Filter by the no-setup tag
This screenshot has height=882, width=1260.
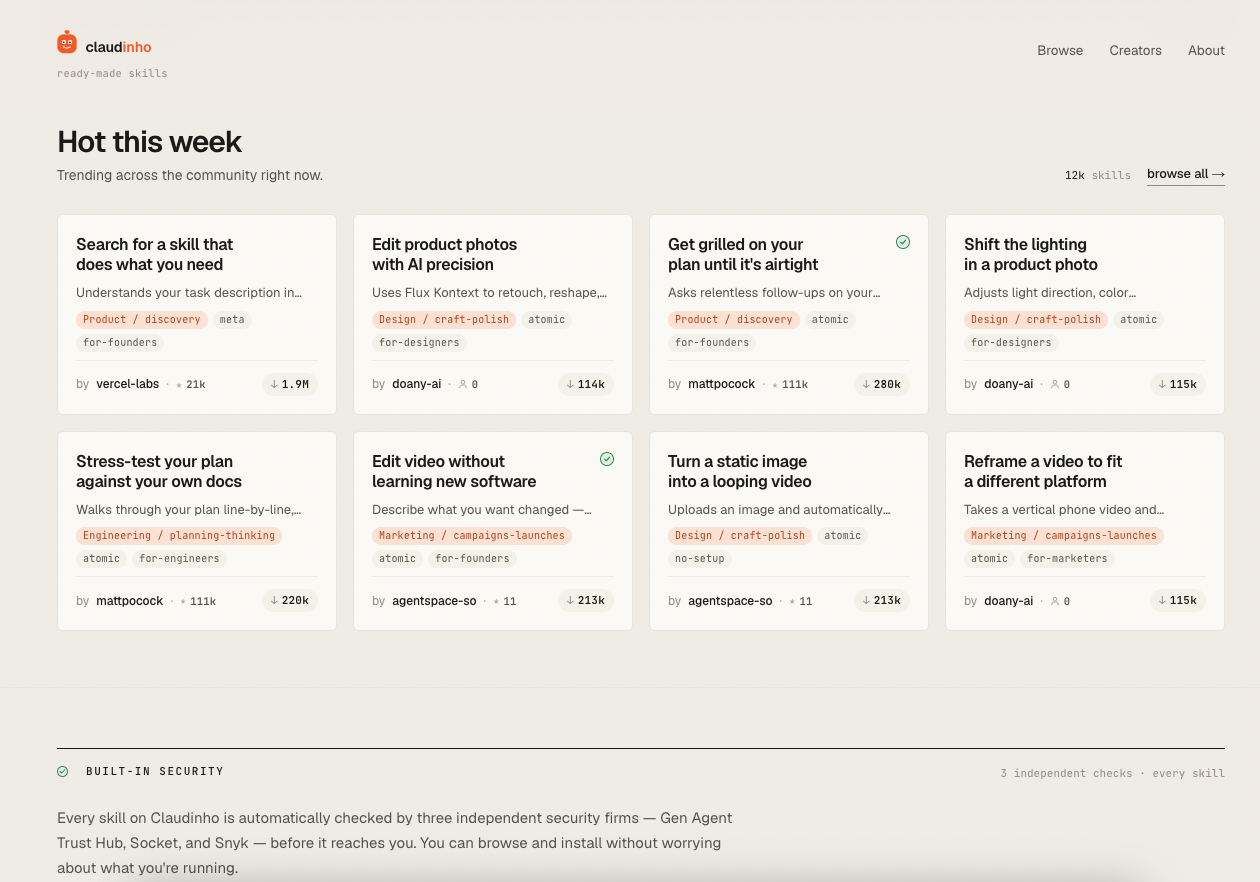[x=700, y=559]
